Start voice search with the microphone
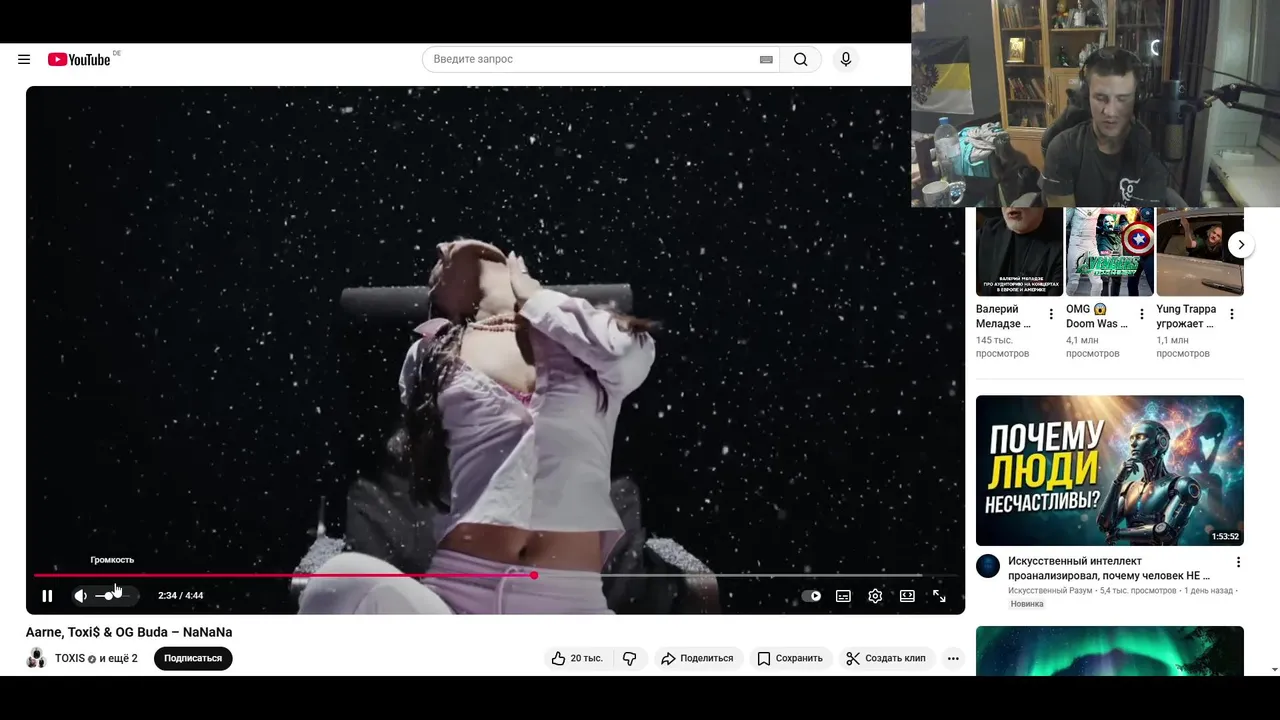Image resolution: width=1280 pixels, height=720 pixels. click(846, 59)
